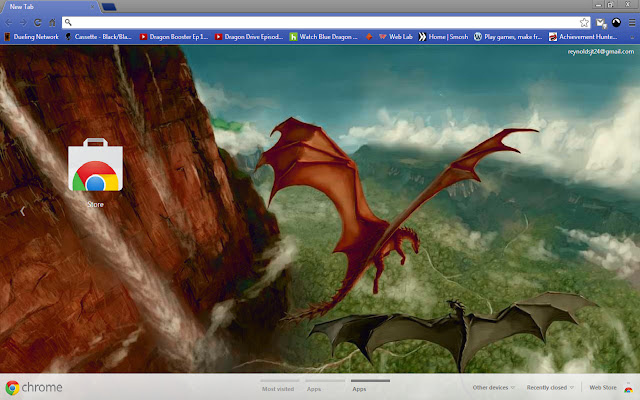Image resolution: width=640 pixels, height=400 pixels.
Task: Click the Chrome logo in the footer
Action: point(34,387)
